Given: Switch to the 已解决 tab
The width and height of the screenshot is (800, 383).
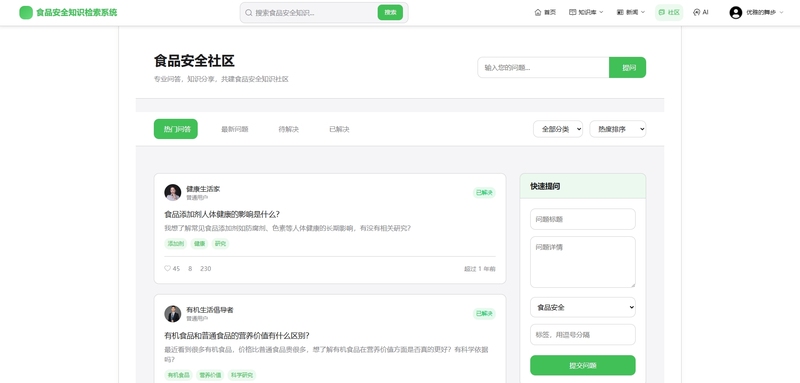Looking at the screenshot, I should 339,129.
